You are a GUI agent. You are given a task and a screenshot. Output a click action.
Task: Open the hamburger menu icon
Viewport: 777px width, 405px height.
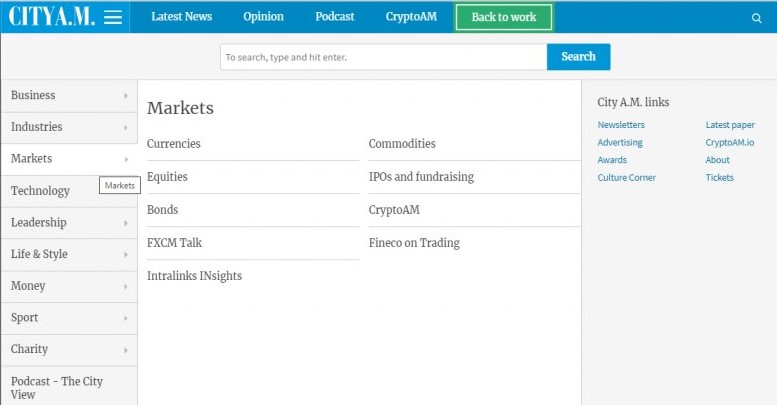113,17
